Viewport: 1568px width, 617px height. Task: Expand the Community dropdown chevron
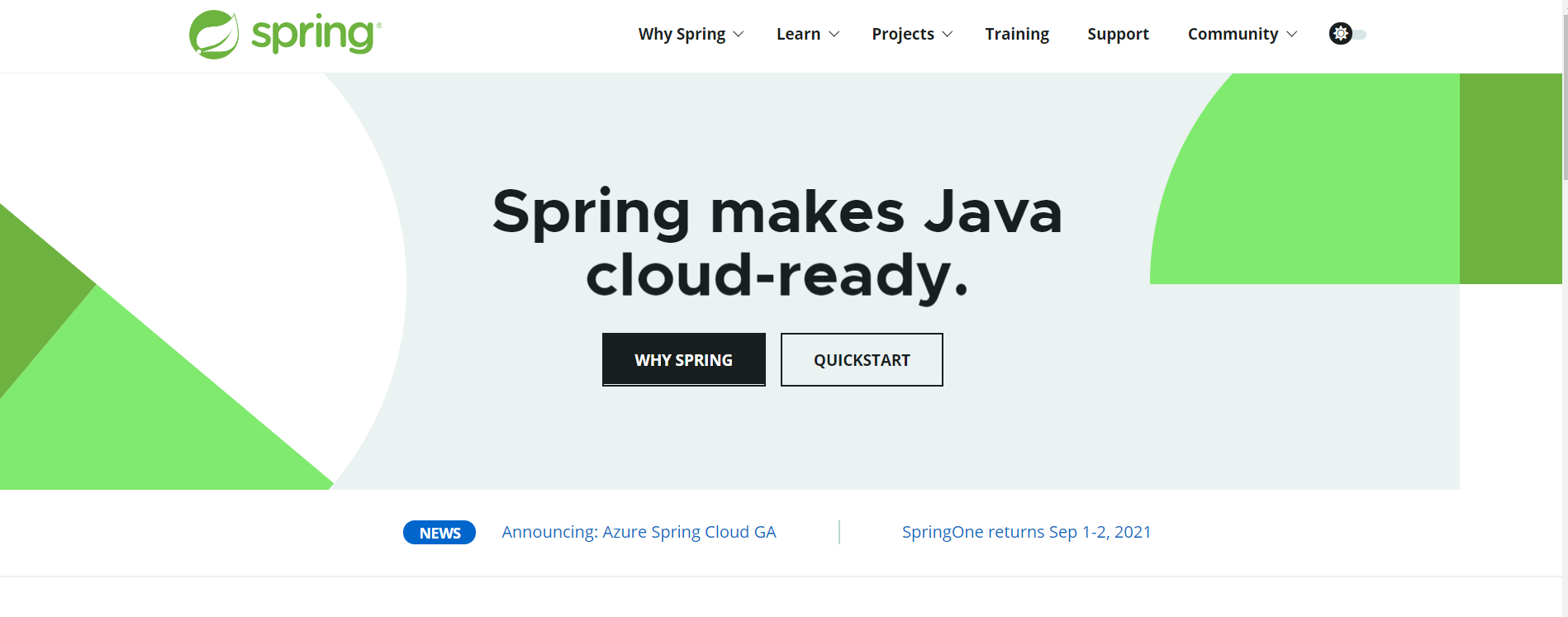click(1292, 35)
